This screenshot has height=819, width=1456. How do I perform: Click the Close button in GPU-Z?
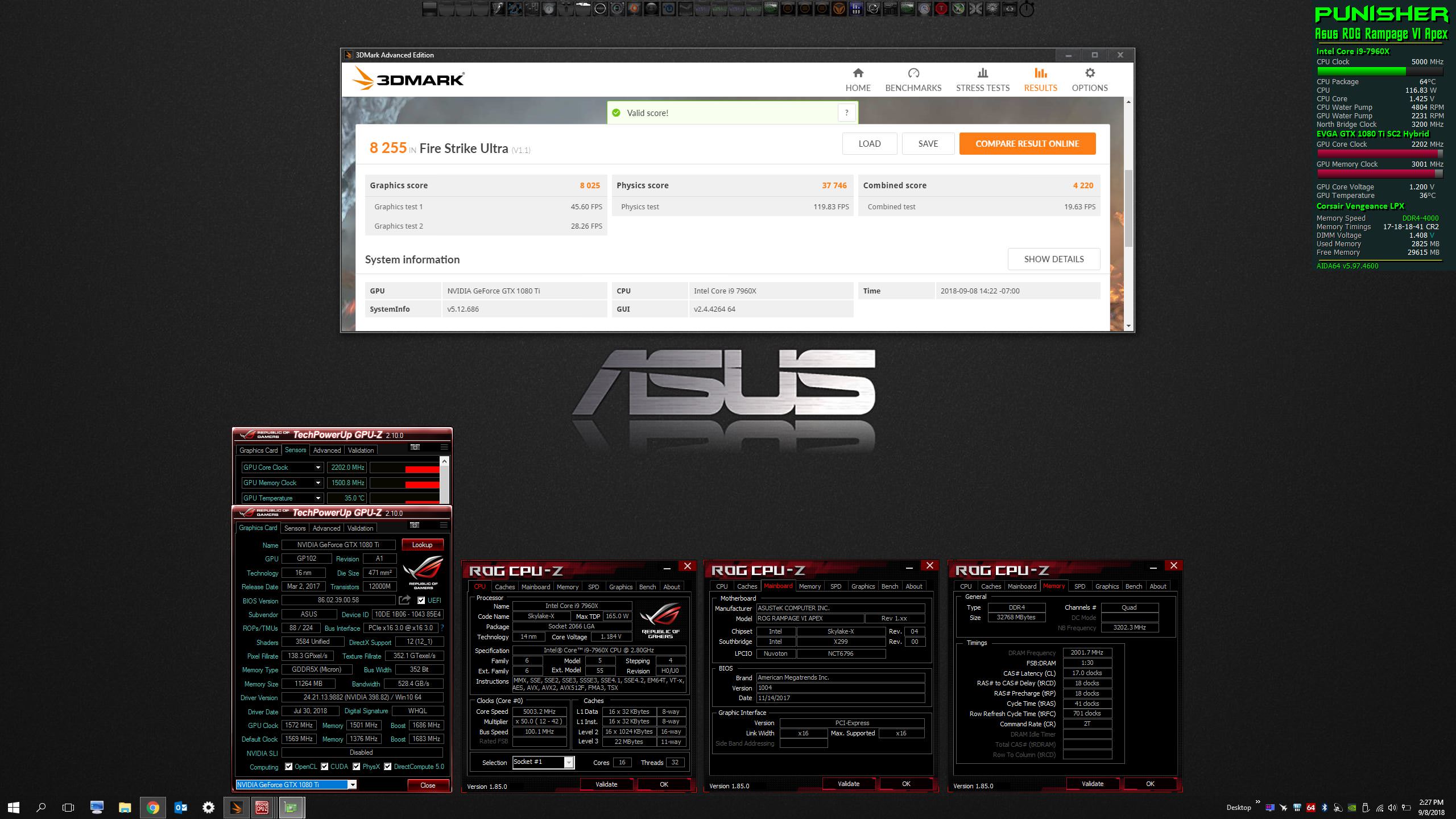click(428, 785)
